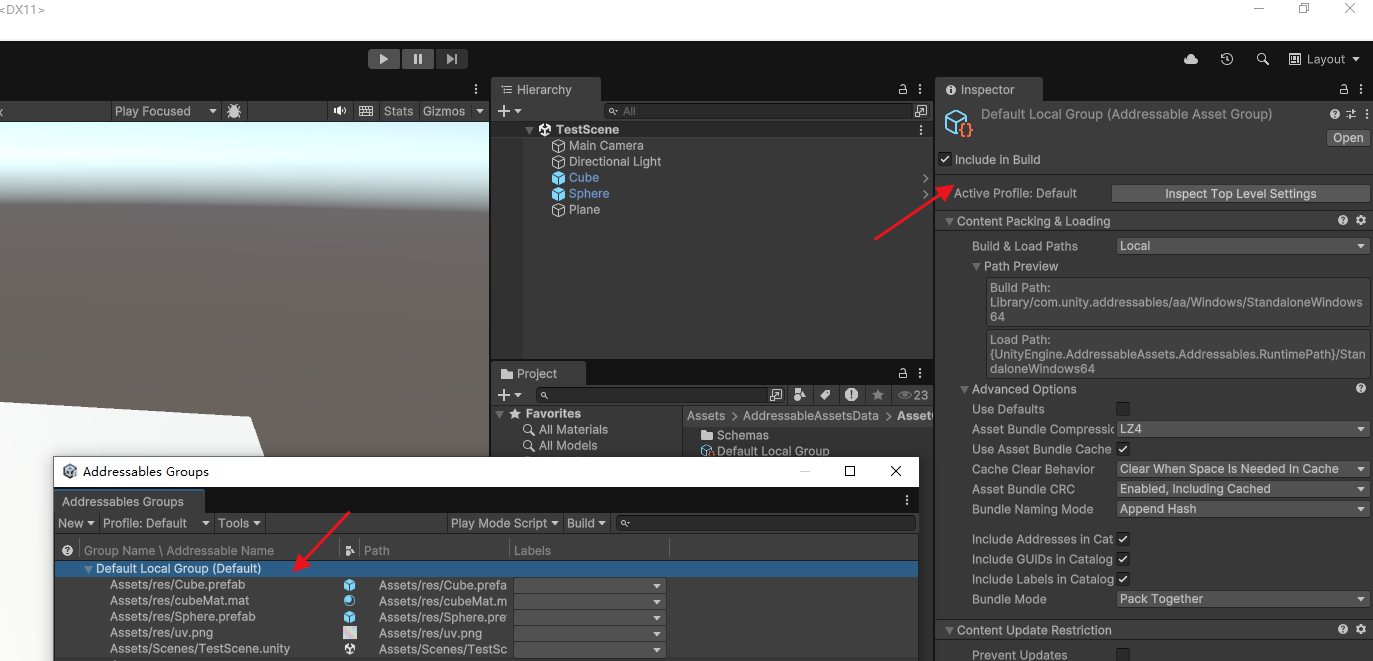
Task: Click the Project panel lock icon
Action: (x=903, y=373)
